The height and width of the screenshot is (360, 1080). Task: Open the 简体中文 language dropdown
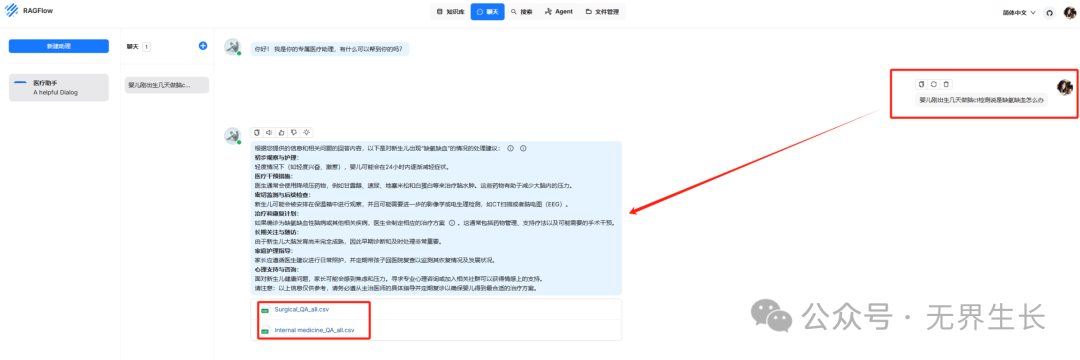[x=1019, y=12]
